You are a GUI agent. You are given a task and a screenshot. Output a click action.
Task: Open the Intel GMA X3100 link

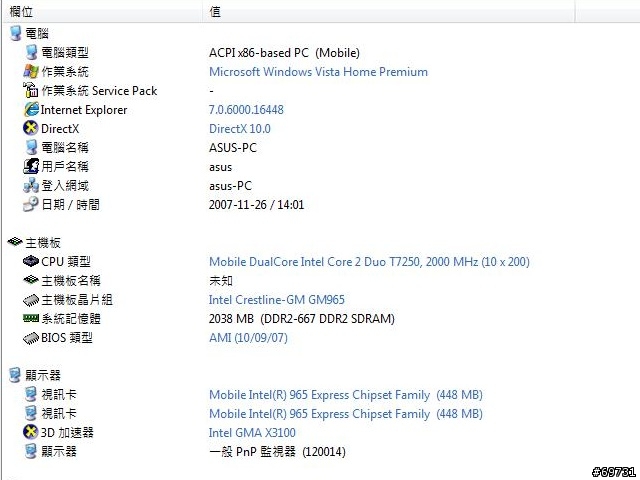252,432
